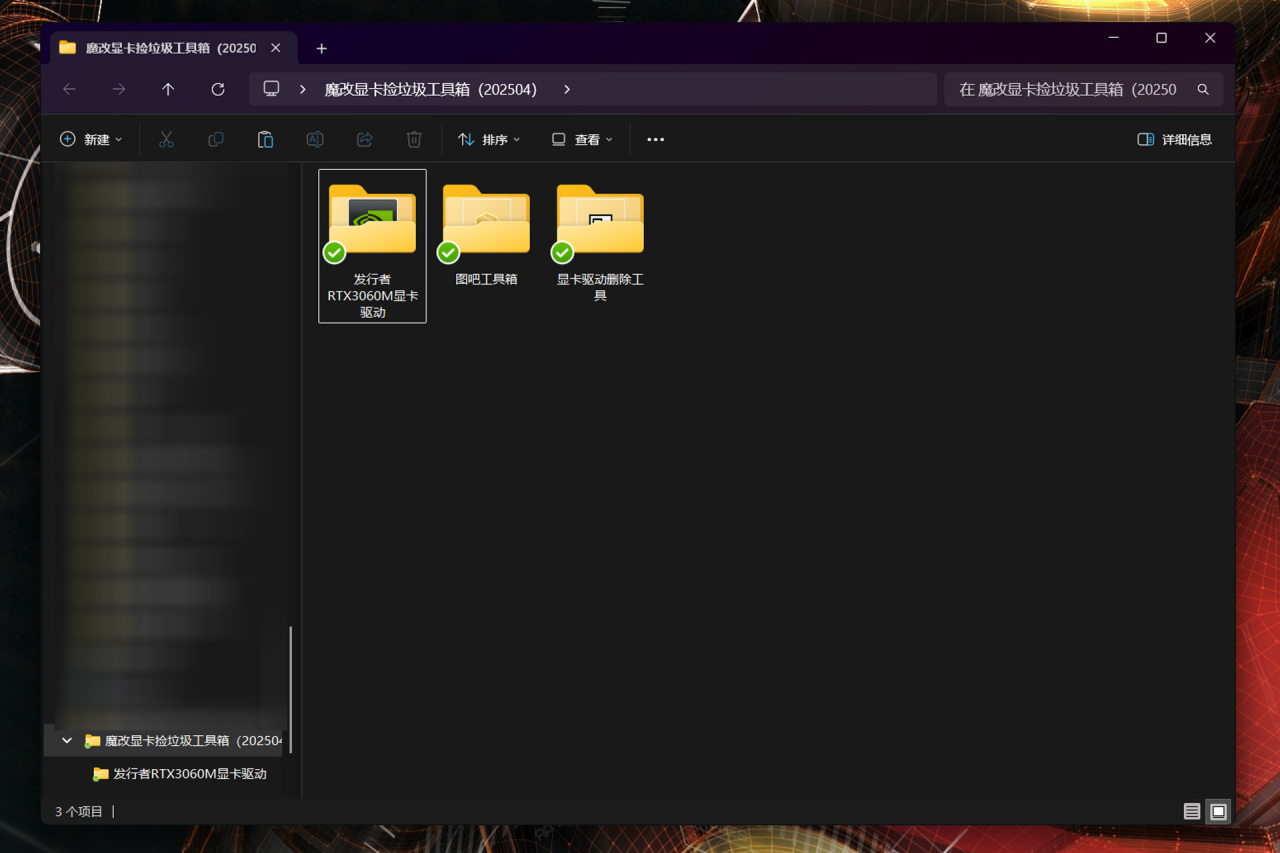Image resolution: width=1280 pixels, height=853 pixels.
Task: Refresh the current folder view
Action: [218, 89]
